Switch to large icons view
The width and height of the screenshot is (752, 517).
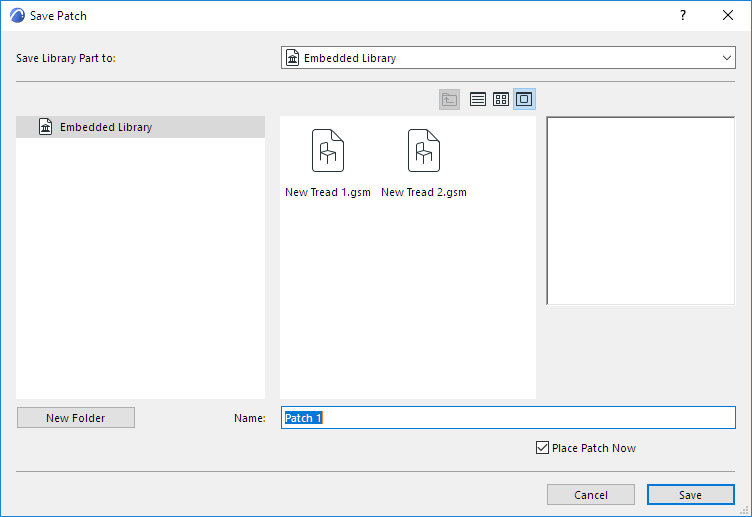coord(524,99)
